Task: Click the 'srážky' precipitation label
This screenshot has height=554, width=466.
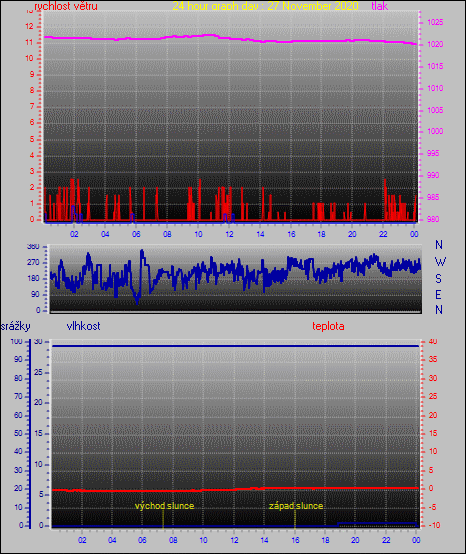Action: [x=16, y=326]
